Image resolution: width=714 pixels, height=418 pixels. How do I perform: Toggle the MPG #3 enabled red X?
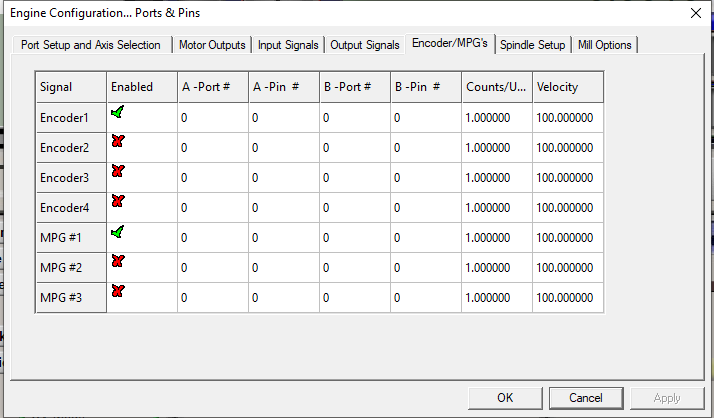118,291
